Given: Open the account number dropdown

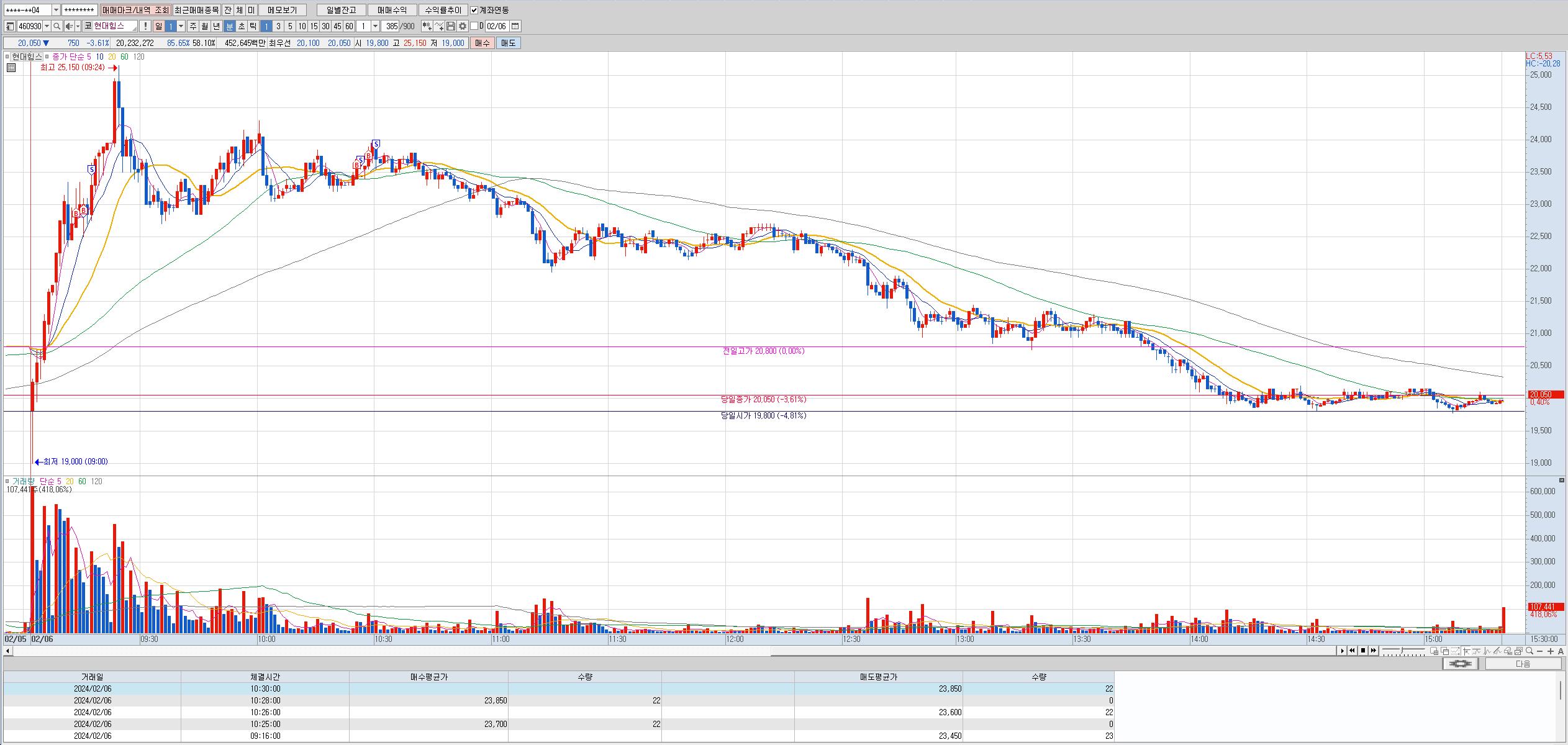Looking at the screenshot, I should (56, 10).
